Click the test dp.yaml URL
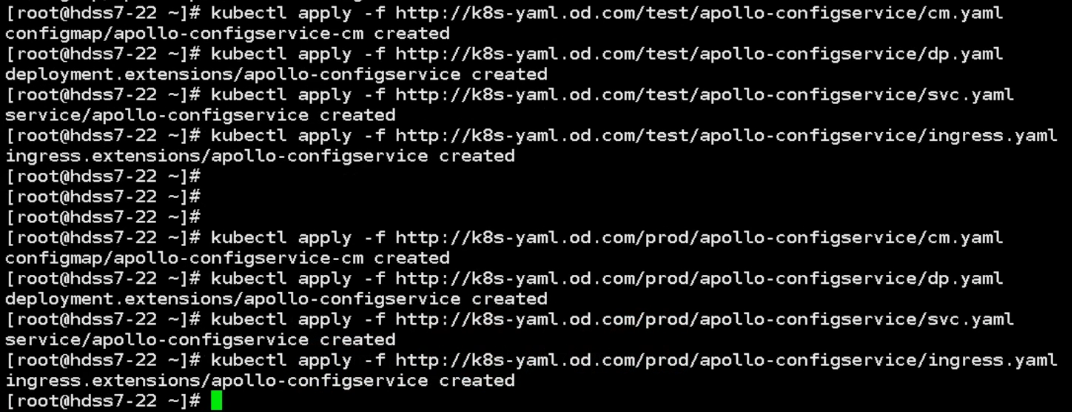Viewport: 1072px width, 412px height. pyautogui.click(x=699, y=54)
